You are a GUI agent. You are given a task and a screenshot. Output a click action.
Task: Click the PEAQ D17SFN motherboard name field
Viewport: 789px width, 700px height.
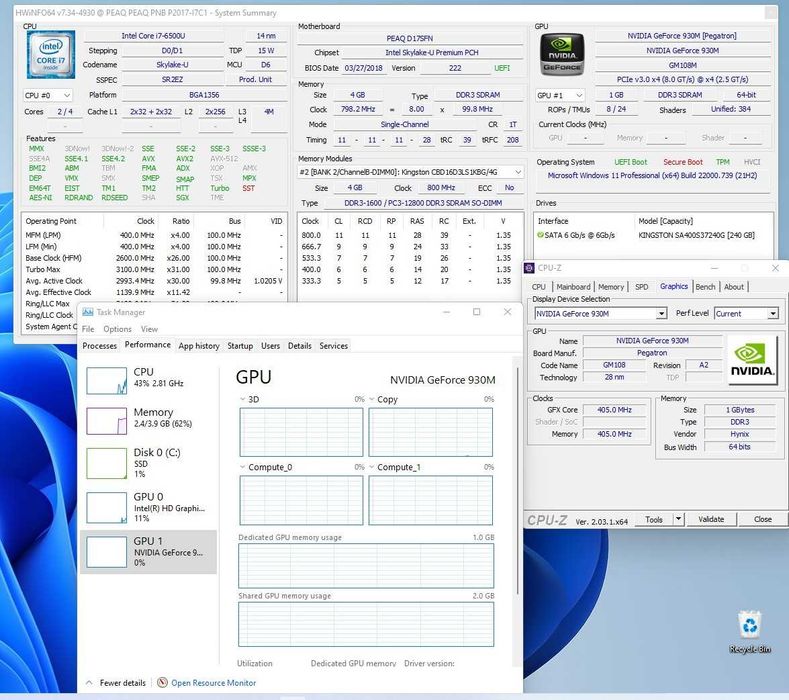tap(410, 38)
